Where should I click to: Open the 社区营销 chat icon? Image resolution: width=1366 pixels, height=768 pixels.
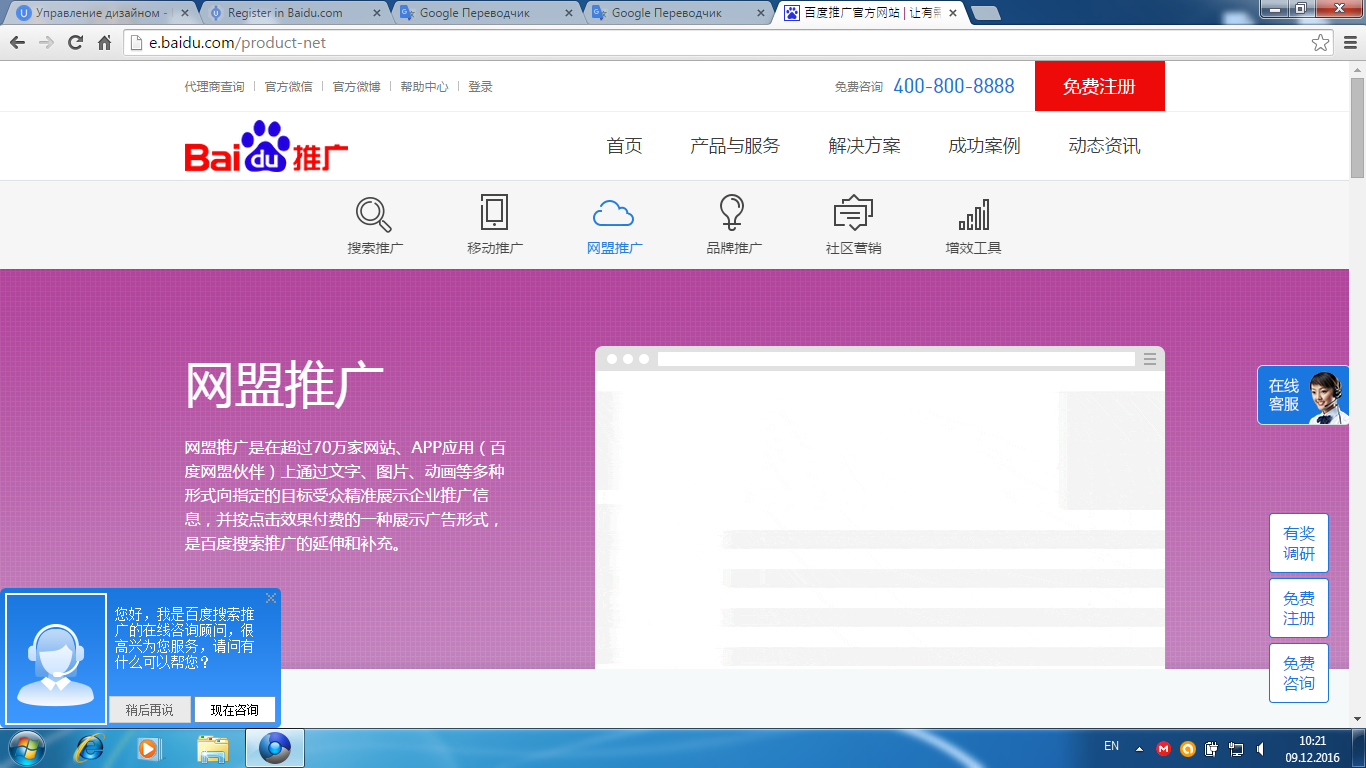[x=853, y=213]
